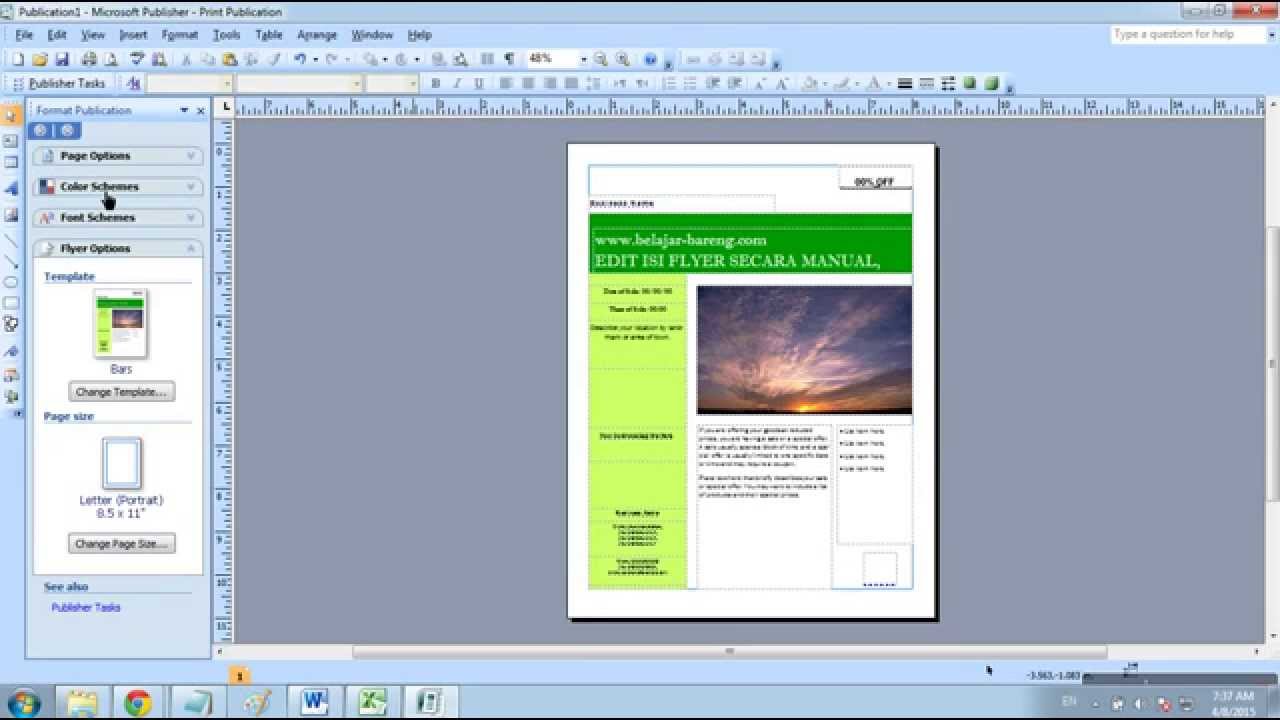1280x720 pixels.
Task: Open the Publisher Tasks link under See also
Action: [86, 607]
